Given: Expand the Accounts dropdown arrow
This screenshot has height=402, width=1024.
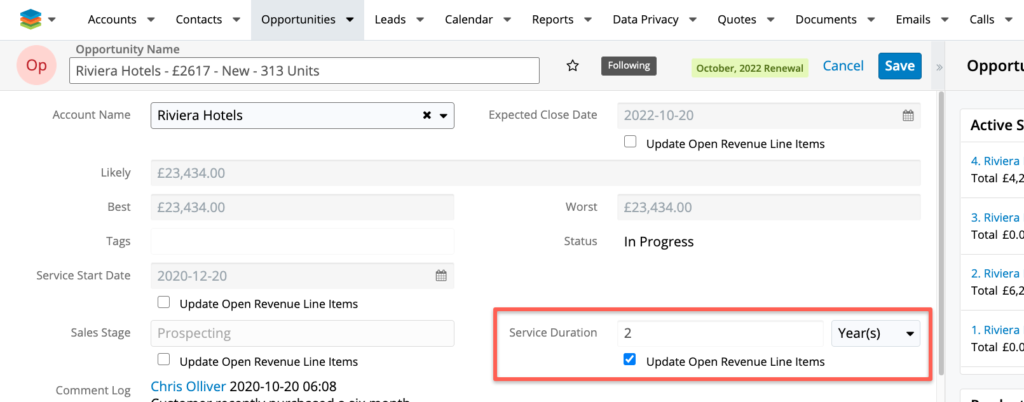Looking at the screenshot, I should click(x=151, y=20).
